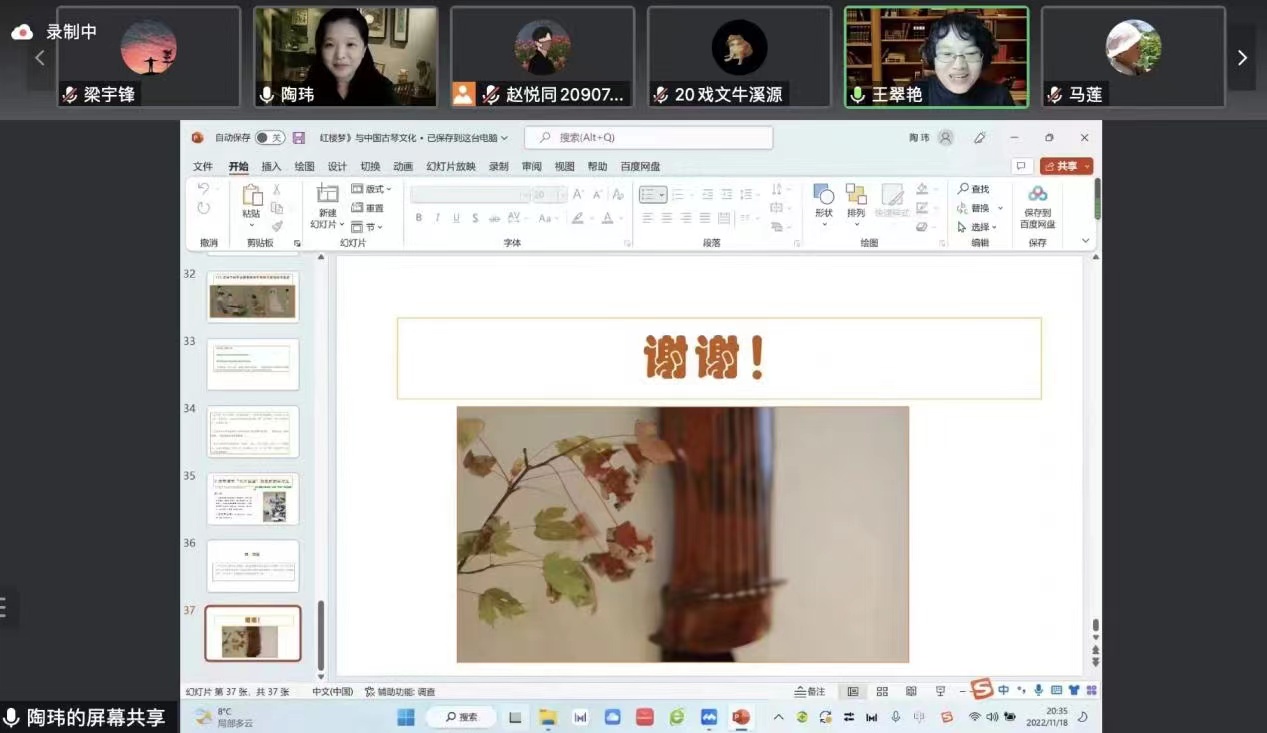Switch to Slide Sorter view icon
Screen dimensions: 1267x733
[x=882, y=691]
